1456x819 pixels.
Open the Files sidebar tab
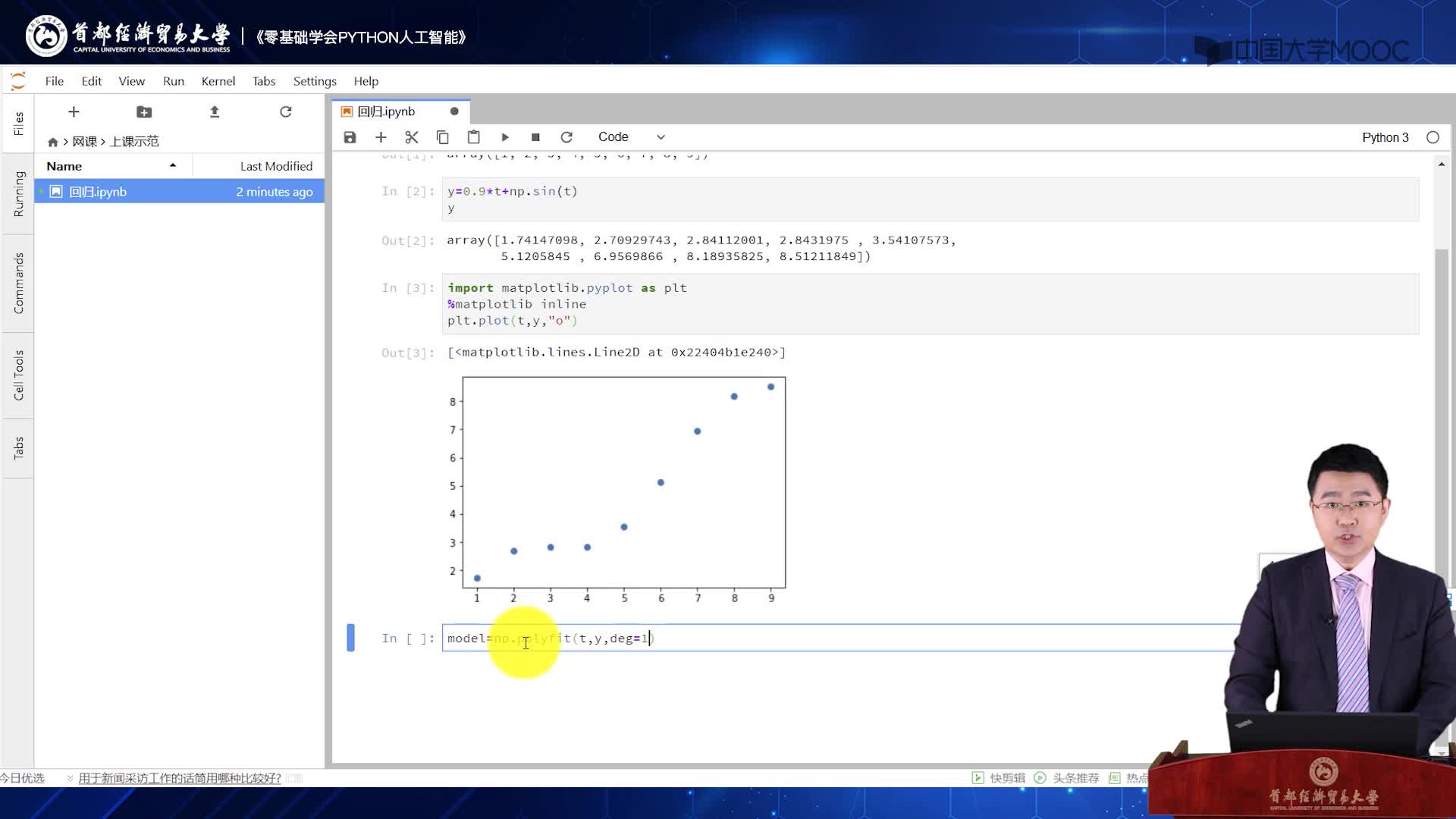[18, 124]
